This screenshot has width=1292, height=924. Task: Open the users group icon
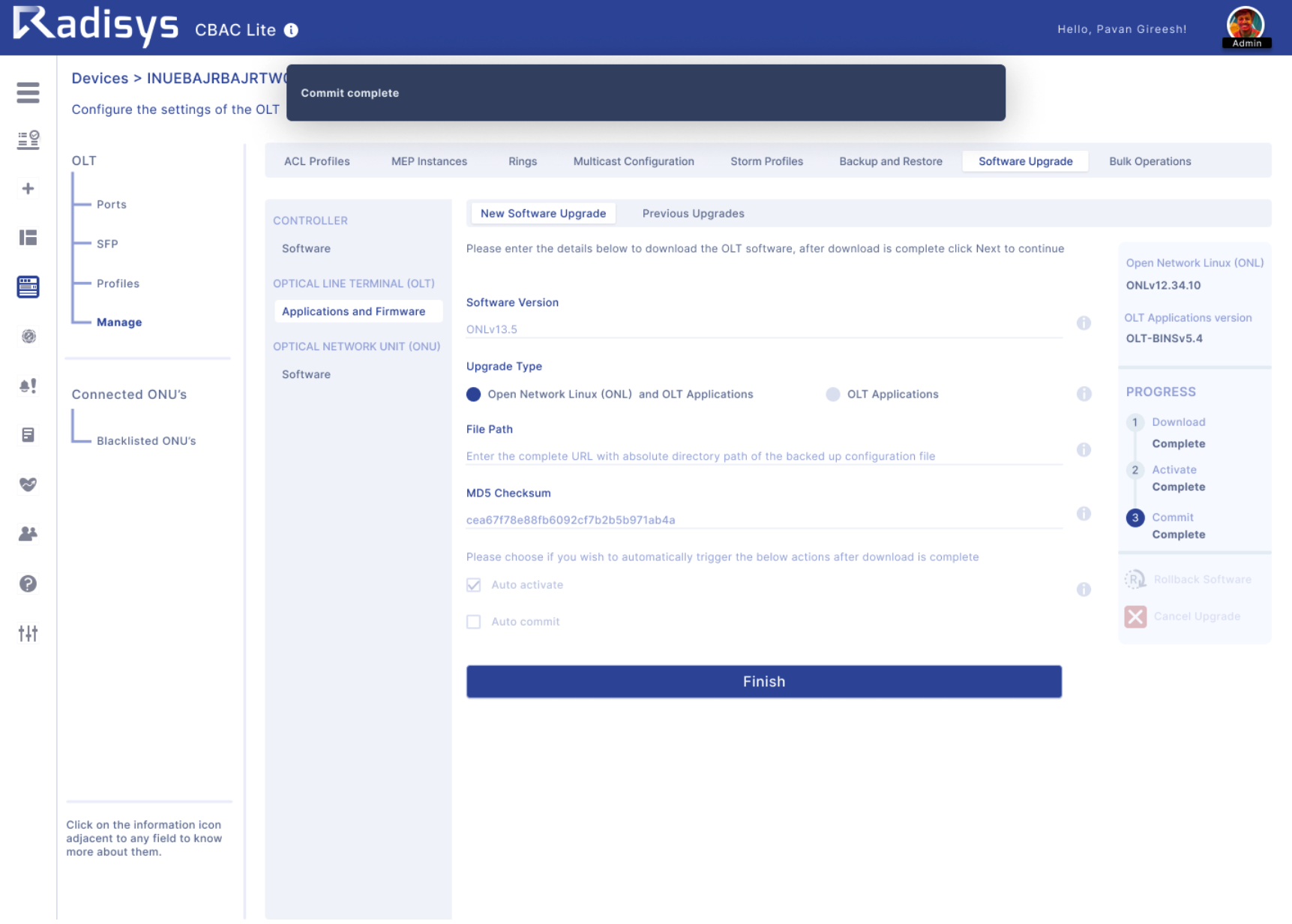click(28, 534)
